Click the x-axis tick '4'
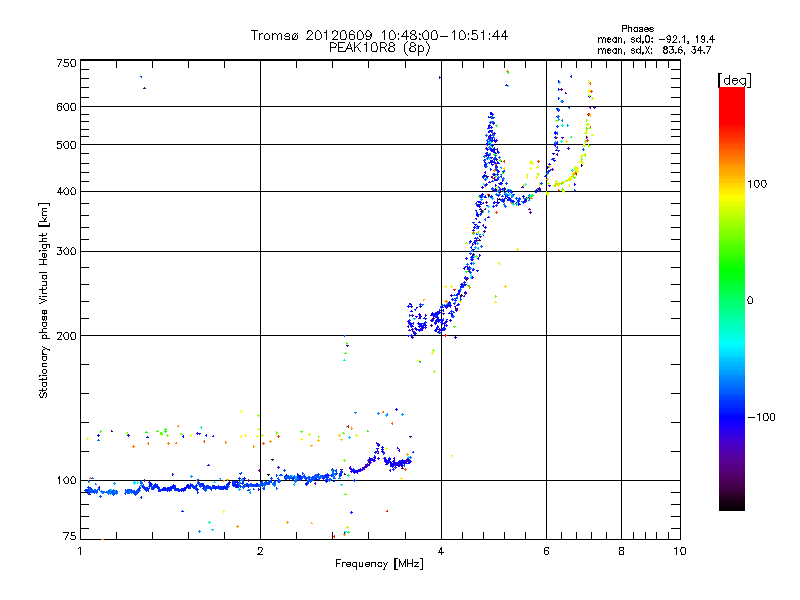Screen dimensions: 800x600 pyautogui.click(x=441, y=551)
